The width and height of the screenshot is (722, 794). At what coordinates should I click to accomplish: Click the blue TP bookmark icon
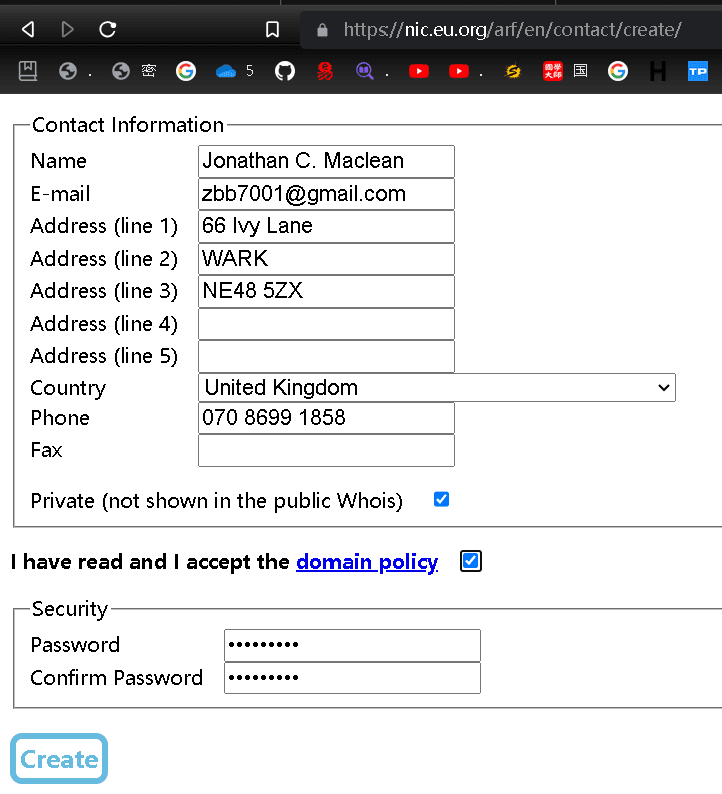pyautogui.click(x=697, y=71)
